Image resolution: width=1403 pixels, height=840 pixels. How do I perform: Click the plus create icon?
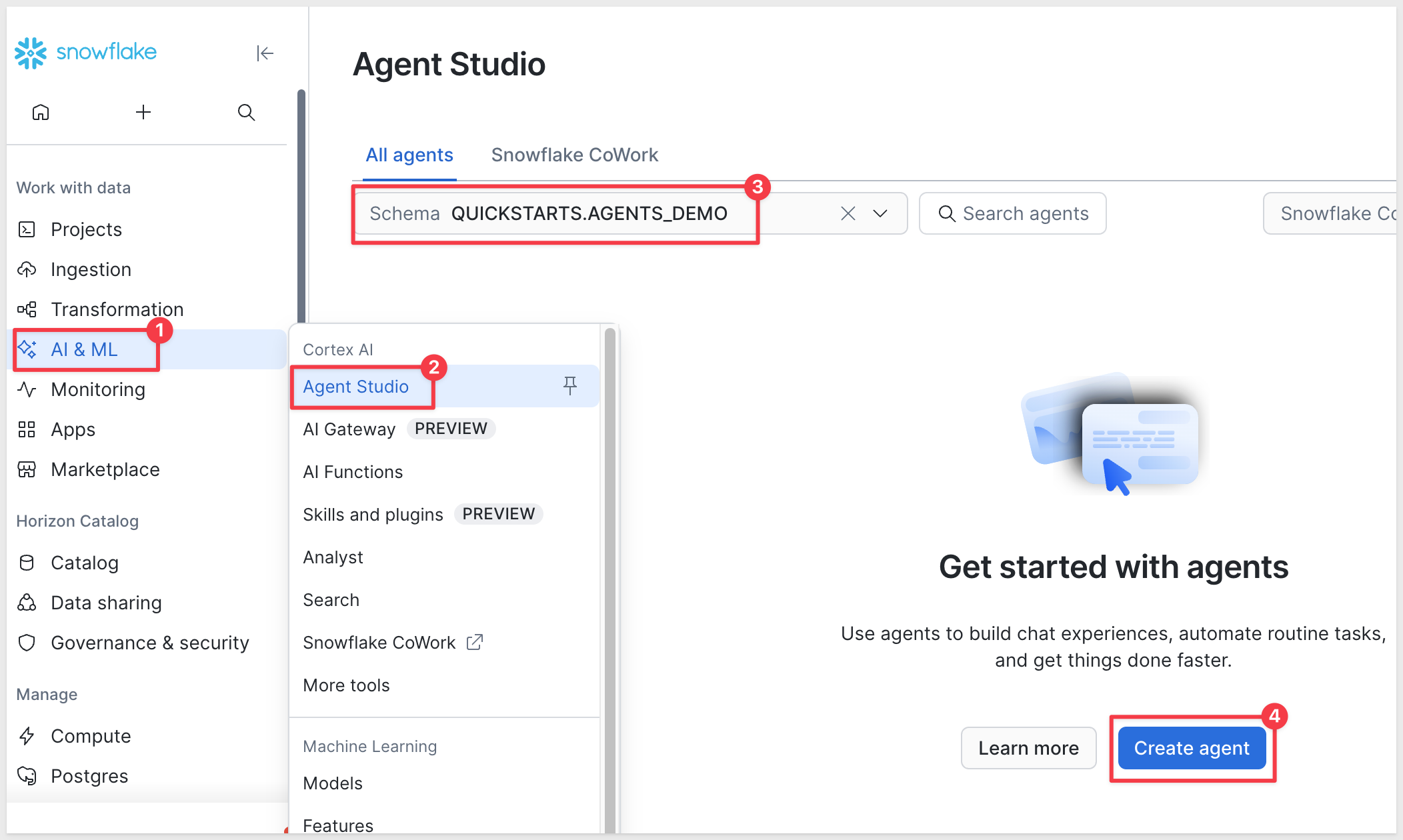click(x=143, y=112)
